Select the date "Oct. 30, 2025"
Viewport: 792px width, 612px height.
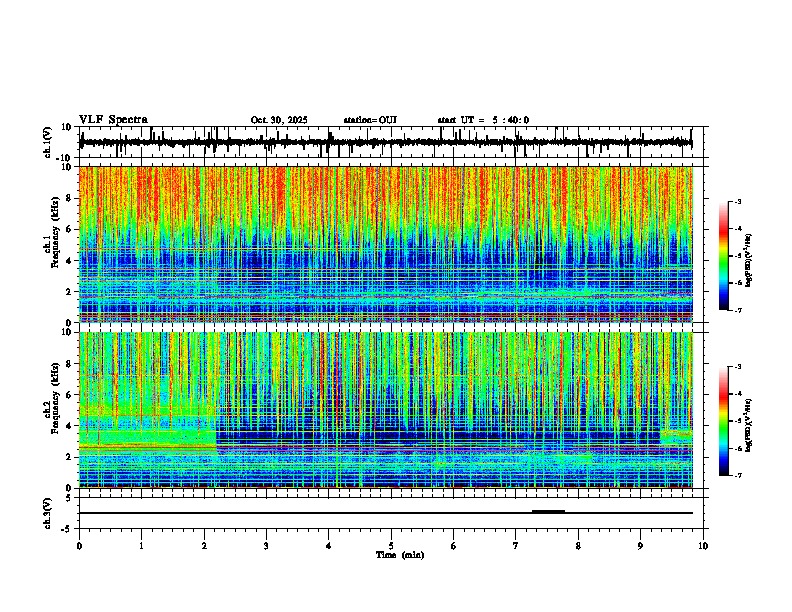click(x=279, y=120)
